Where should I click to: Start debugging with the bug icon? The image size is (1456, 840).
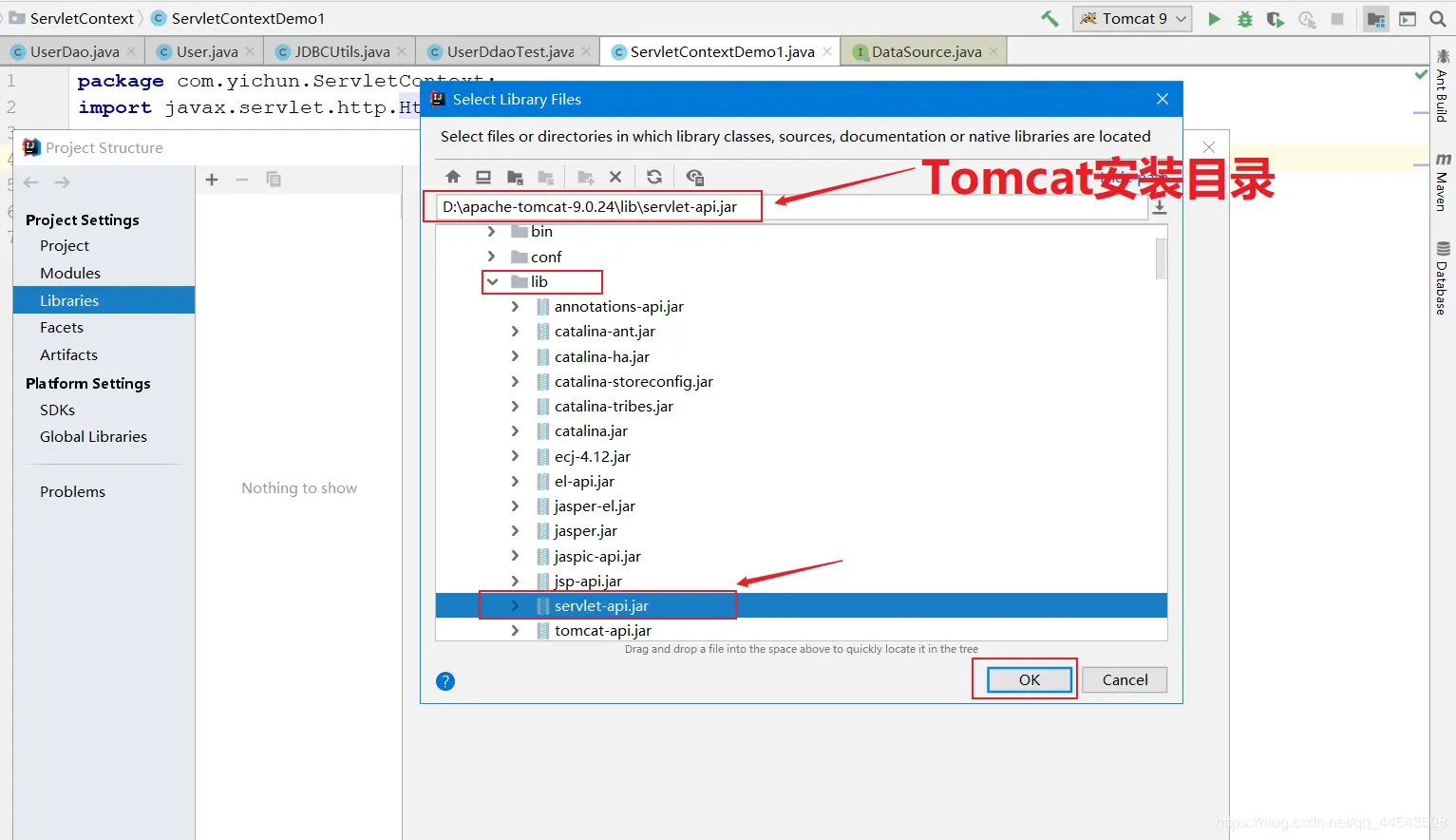coord(1245,19)
